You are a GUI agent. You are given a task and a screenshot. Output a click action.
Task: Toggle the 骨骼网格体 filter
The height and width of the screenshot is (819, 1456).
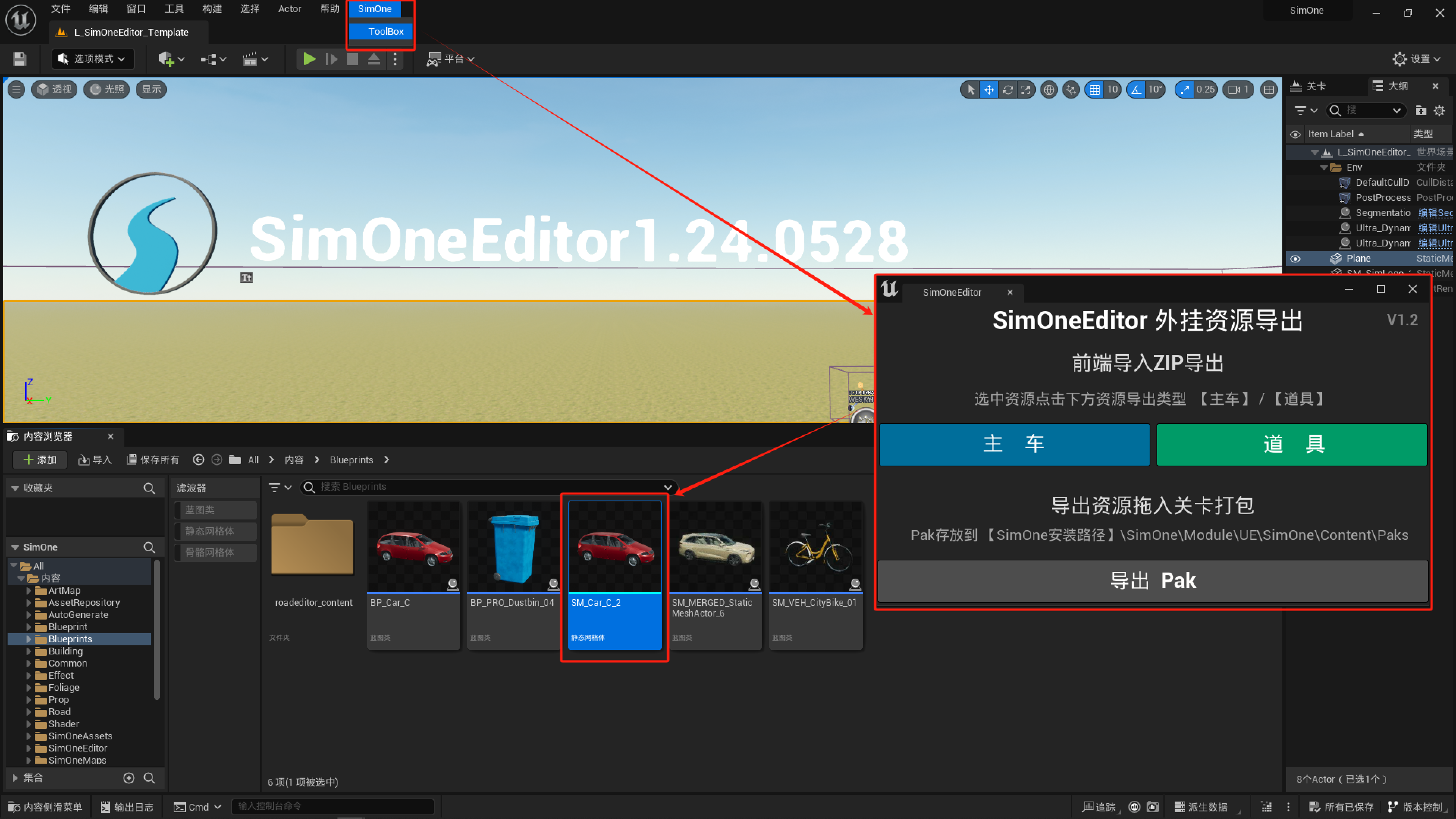click(x=215, y=553)
